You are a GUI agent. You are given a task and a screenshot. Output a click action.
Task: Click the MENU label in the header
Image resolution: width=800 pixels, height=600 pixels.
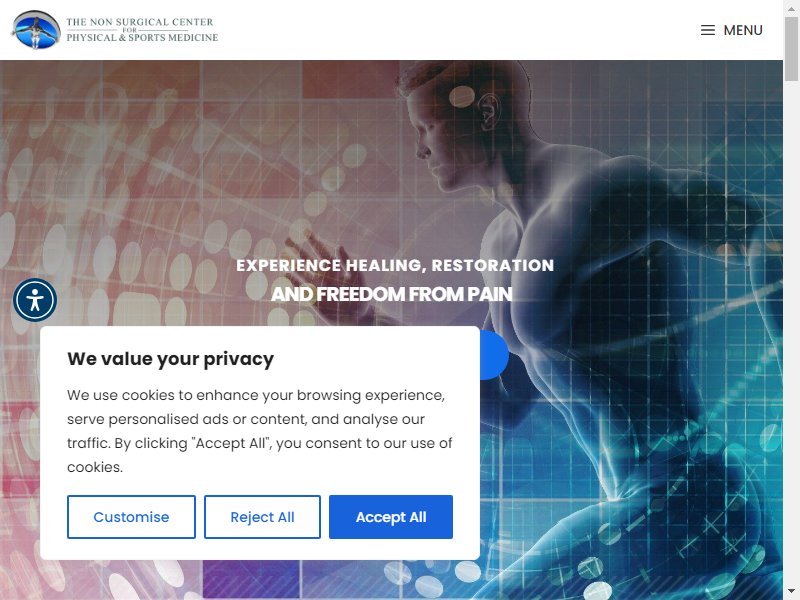click(x=743, y=30)
